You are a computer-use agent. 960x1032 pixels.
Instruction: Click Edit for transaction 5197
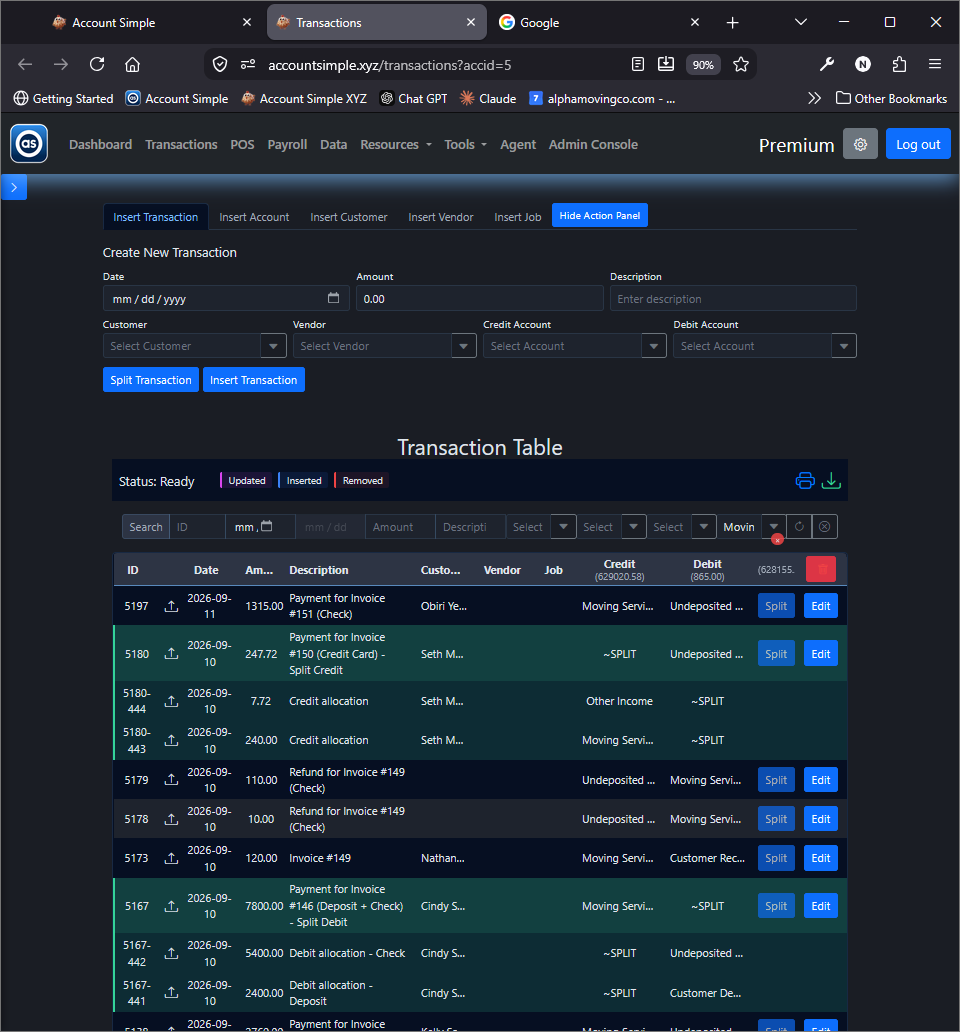[821, 606]
